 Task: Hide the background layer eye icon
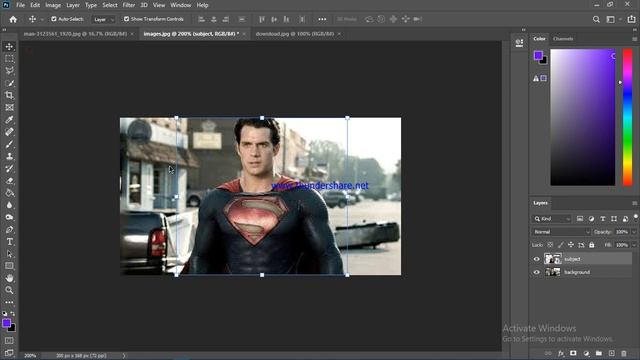coord(536,272)
